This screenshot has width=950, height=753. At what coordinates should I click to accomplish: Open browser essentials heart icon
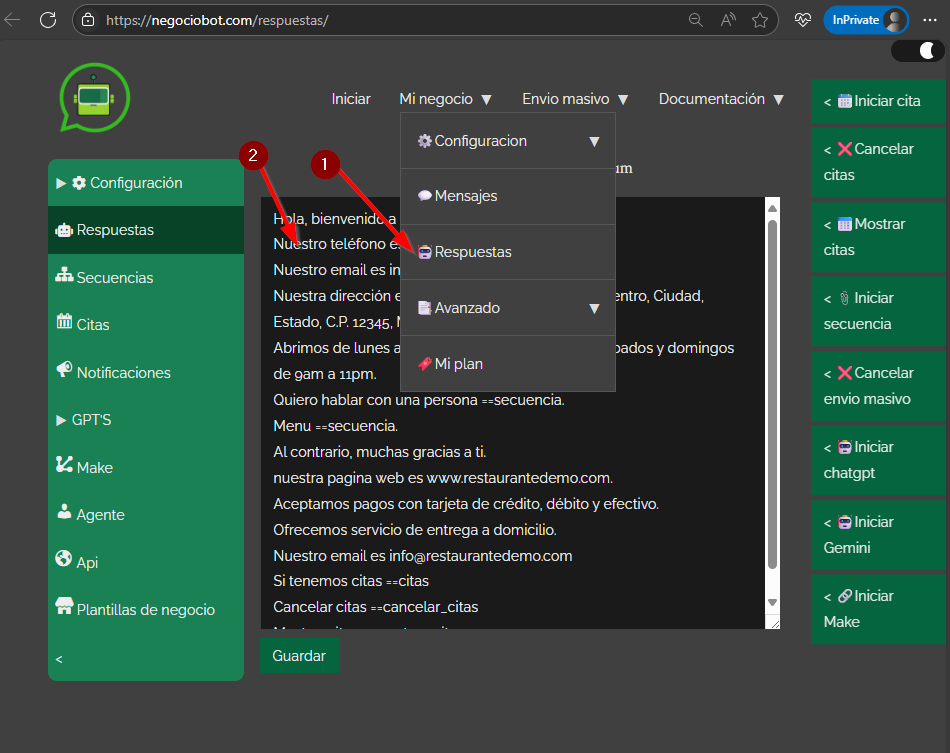(803, 20)
